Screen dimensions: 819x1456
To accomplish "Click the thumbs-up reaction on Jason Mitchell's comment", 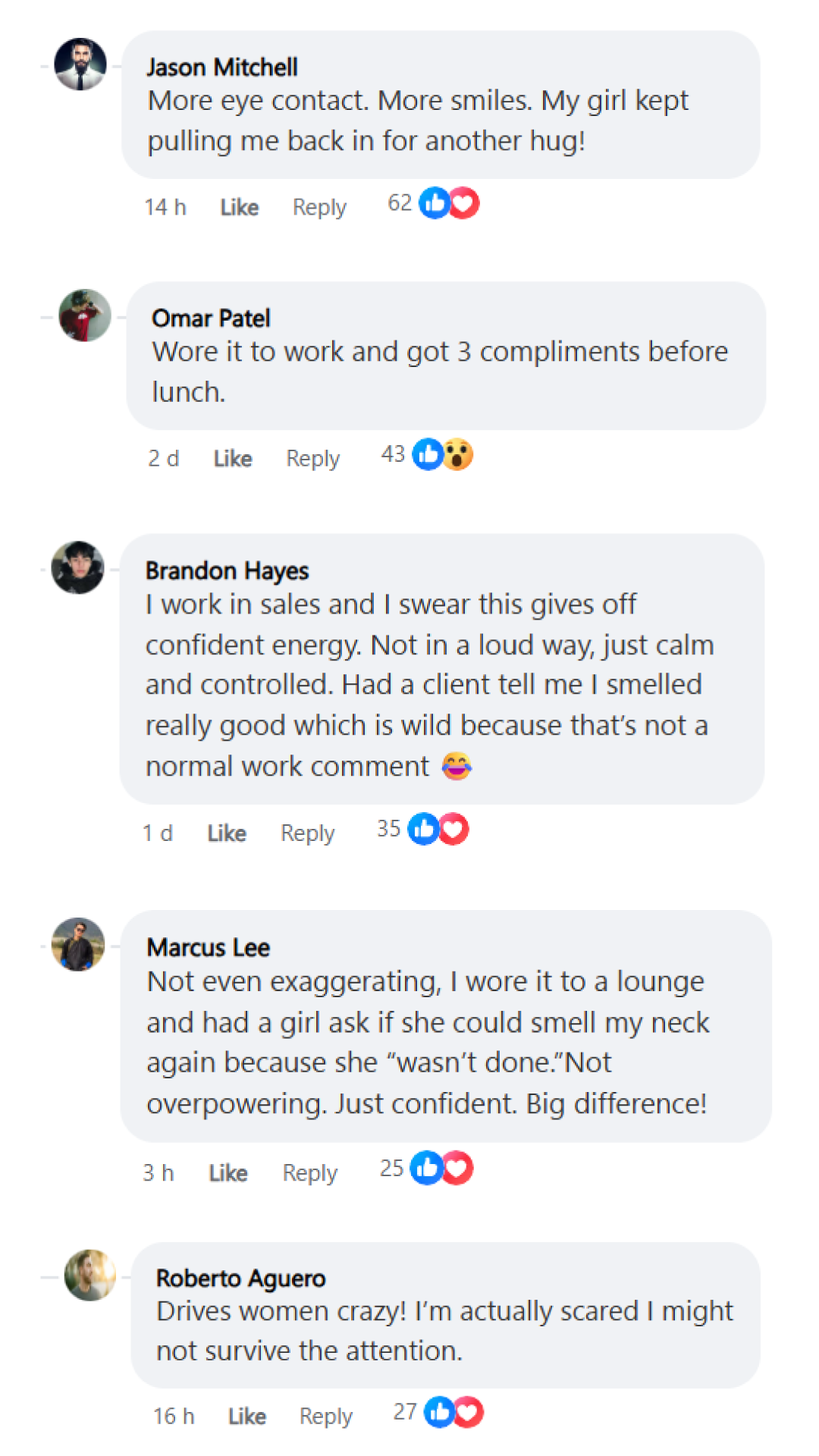I will (x=435, y=203).
